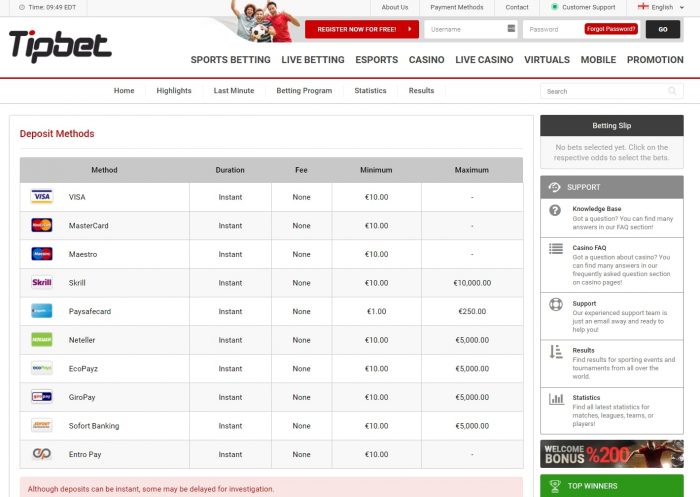Click the Forgot Password button
This screenshot has width=700, height=497.
tap(611, 29)
